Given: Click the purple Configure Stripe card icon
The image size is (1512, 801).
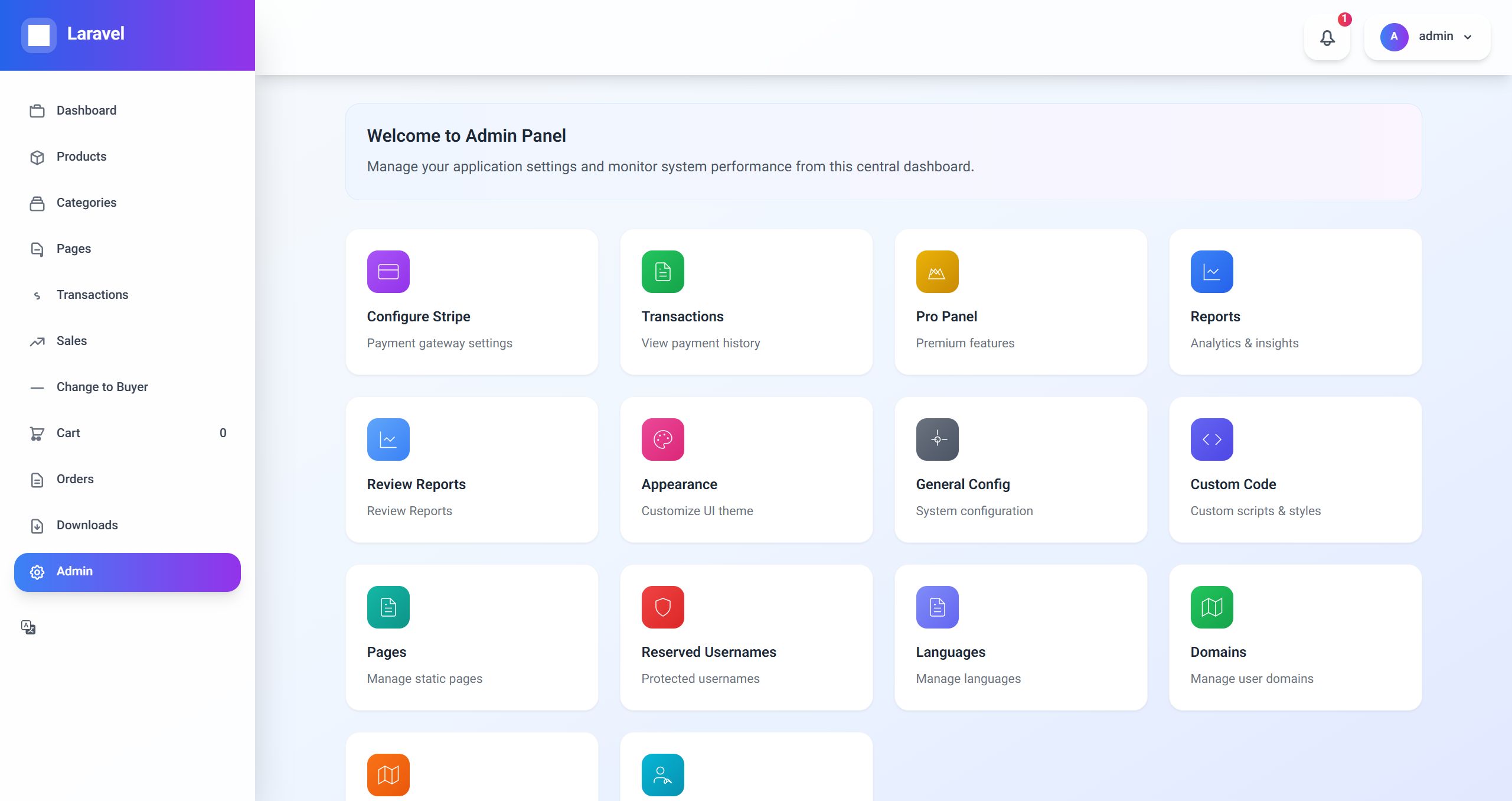Looking at the screenshot, I should click(388, 272).
